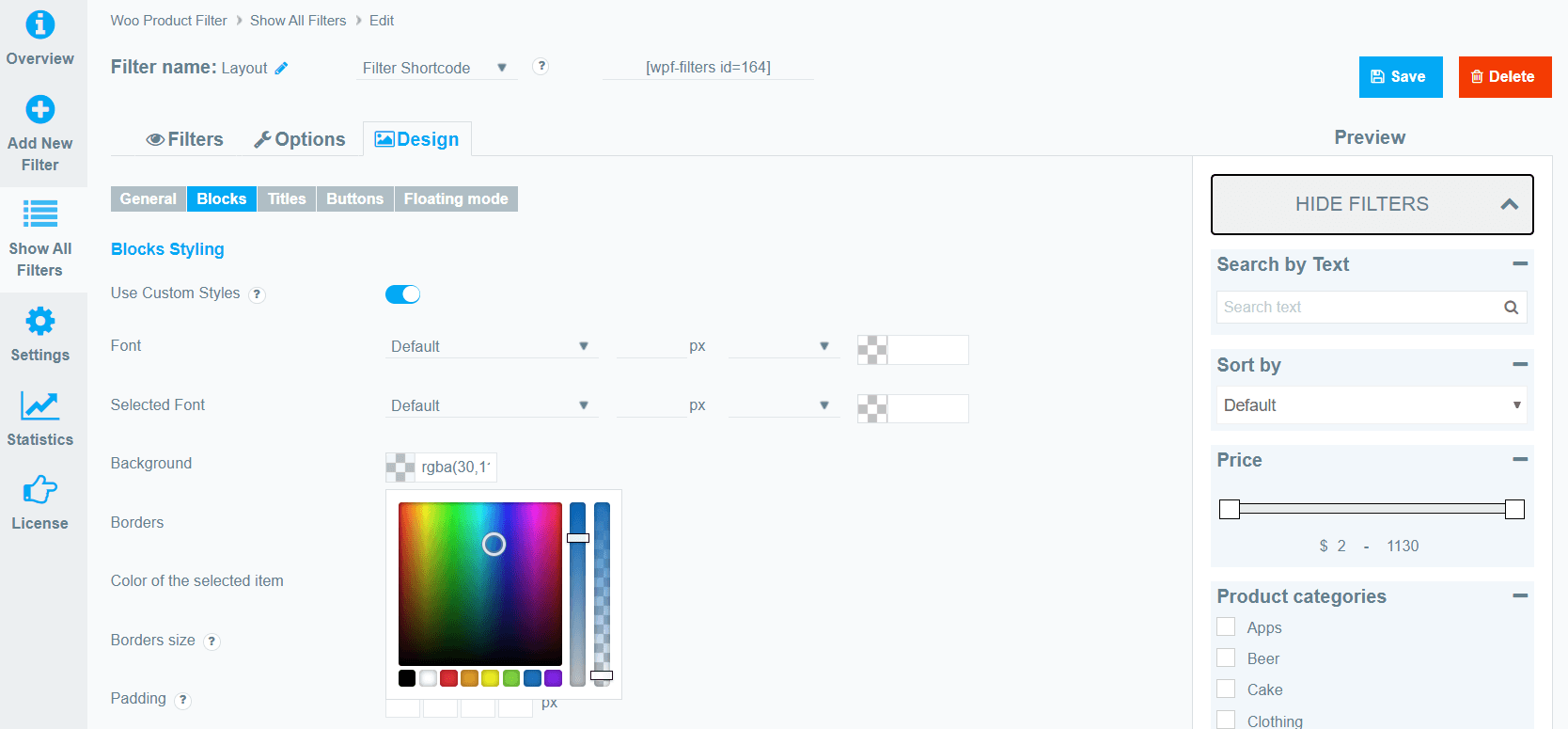
Task: Click the search magnifier icon in preview
Action: (1511, 308)
